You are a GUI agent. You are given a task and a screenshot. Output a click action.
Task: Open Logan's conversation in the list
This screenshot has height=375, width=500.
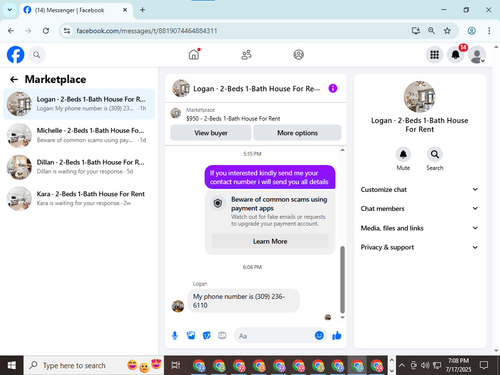click(x=79, y=104)
